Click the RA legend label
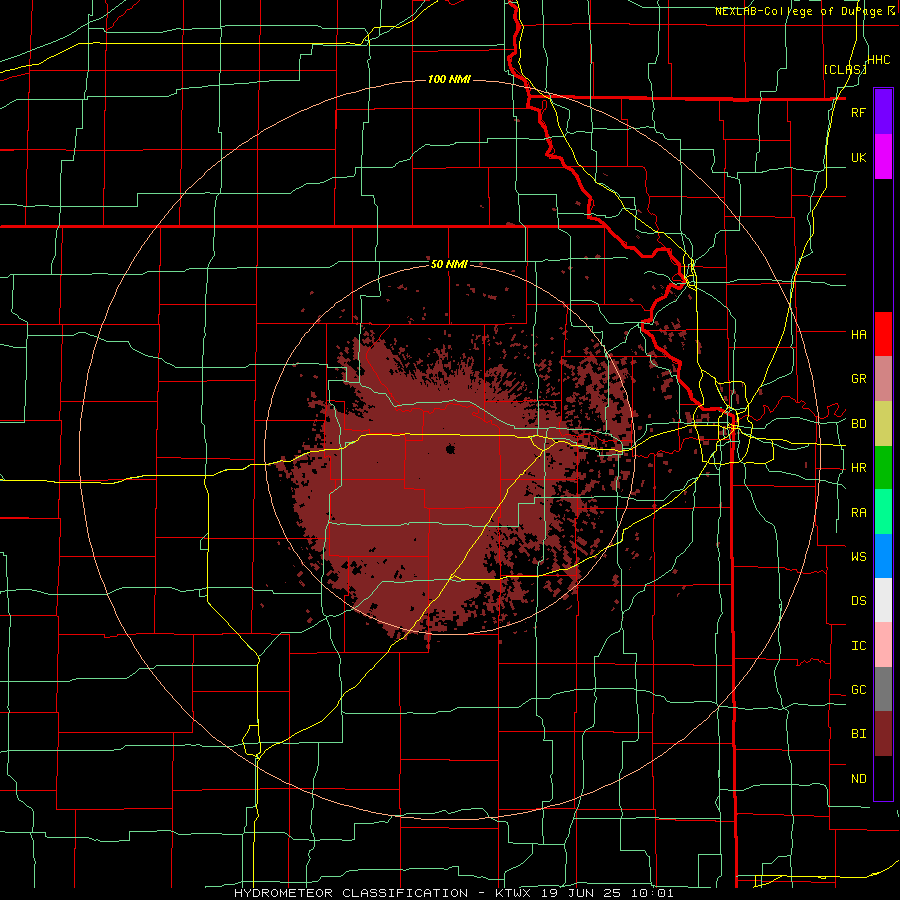The width and height of the screenshot is (900, 900). [858, 513]
